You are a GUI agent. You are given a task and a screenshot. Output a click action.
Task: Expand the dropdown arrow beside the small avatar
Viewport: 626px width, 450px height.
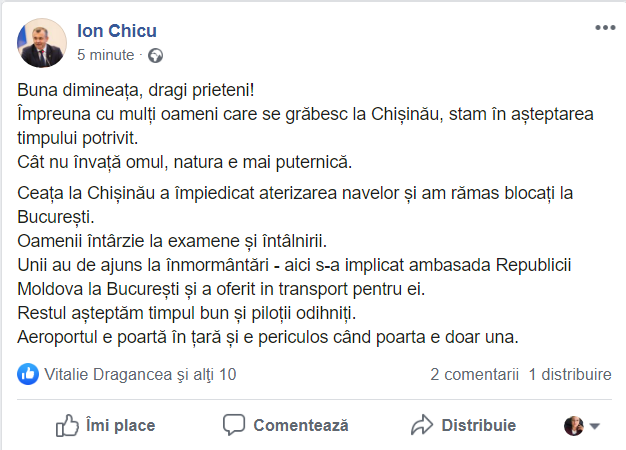pos(594,426)
